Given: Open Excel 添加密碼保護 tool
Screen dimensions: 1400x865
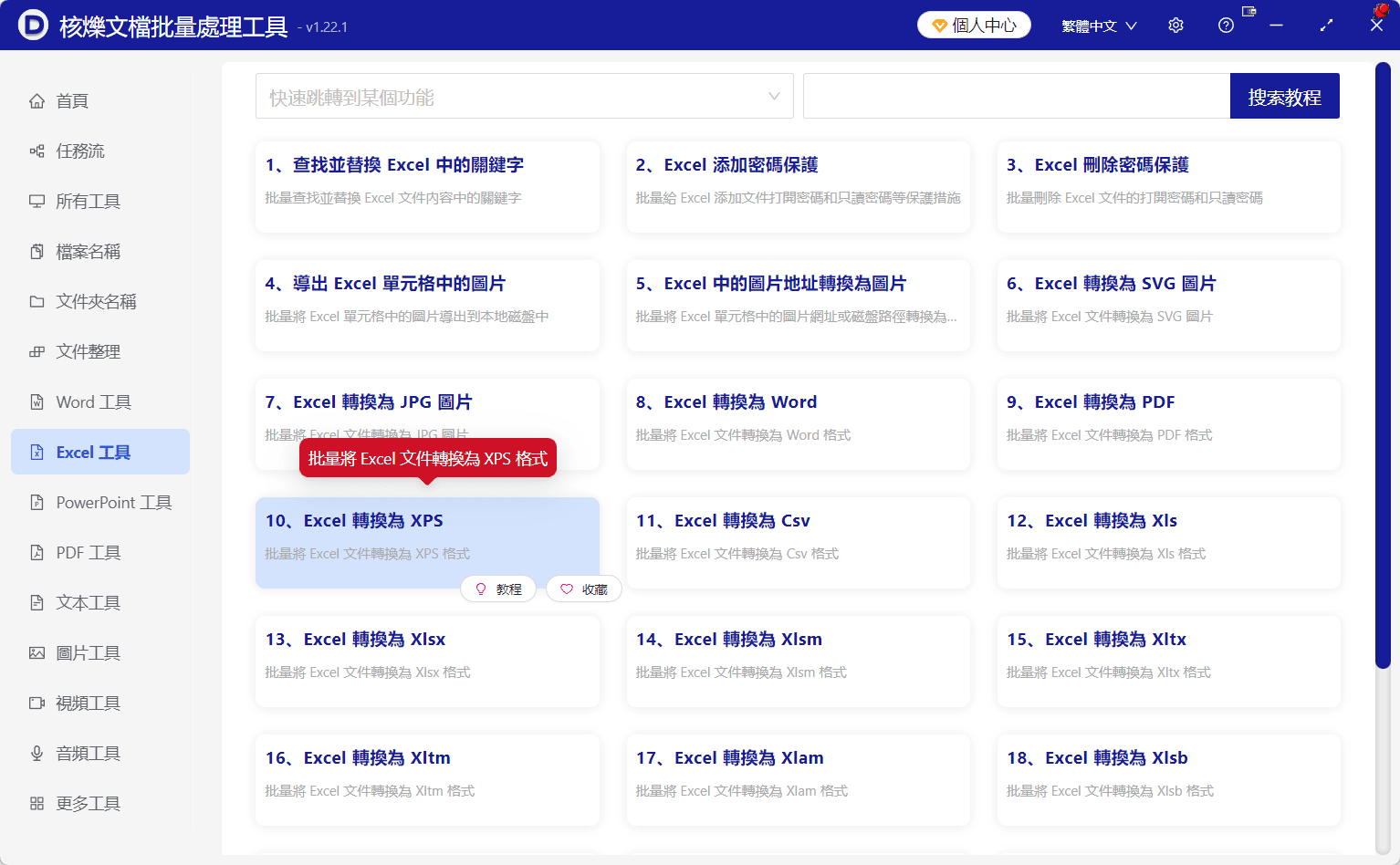Looking at the screenshot, I should (x=798, y=187).
